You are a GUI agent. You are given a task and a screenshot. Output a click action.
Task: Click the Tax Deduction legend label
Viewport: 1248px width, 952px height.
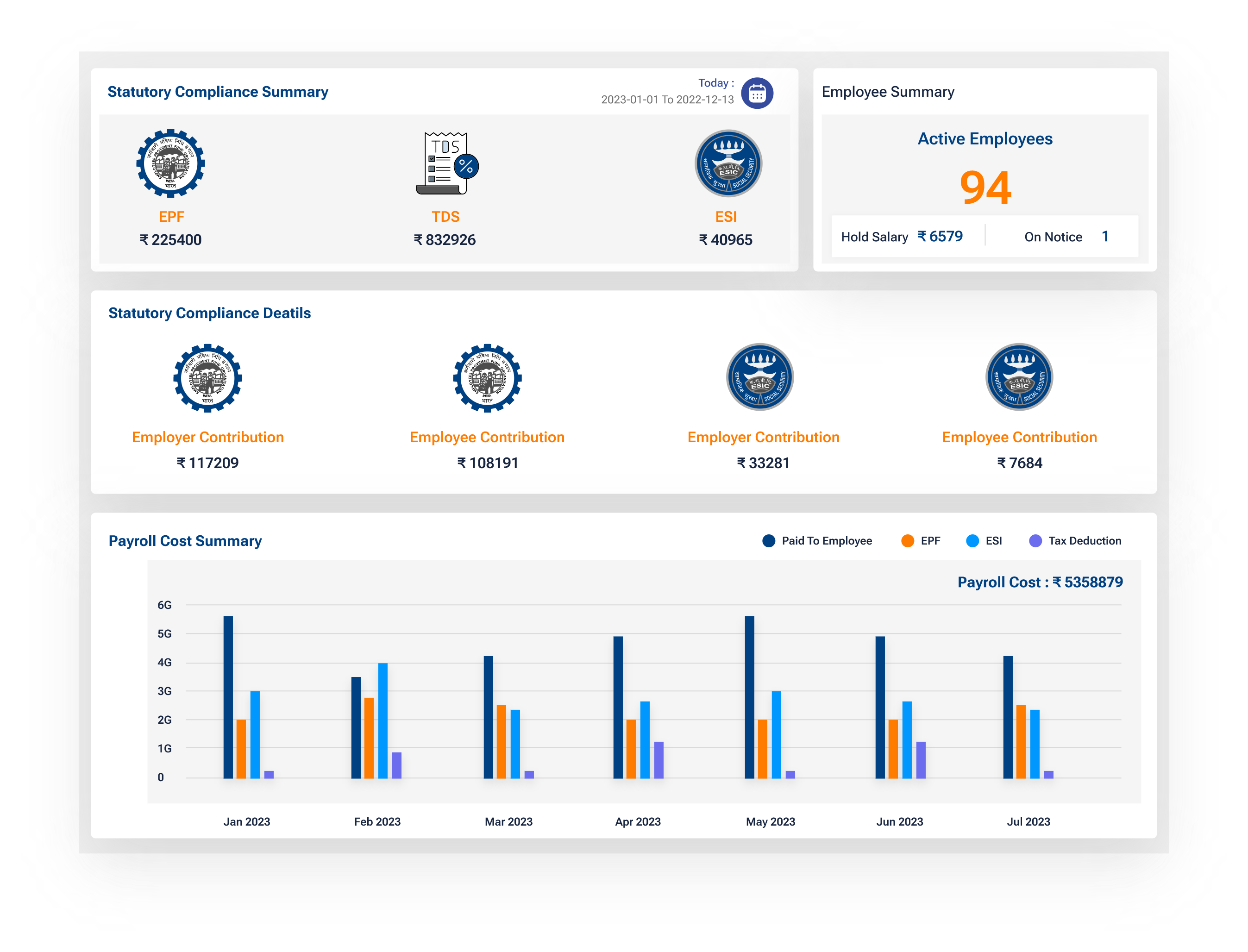[1084, 541]
